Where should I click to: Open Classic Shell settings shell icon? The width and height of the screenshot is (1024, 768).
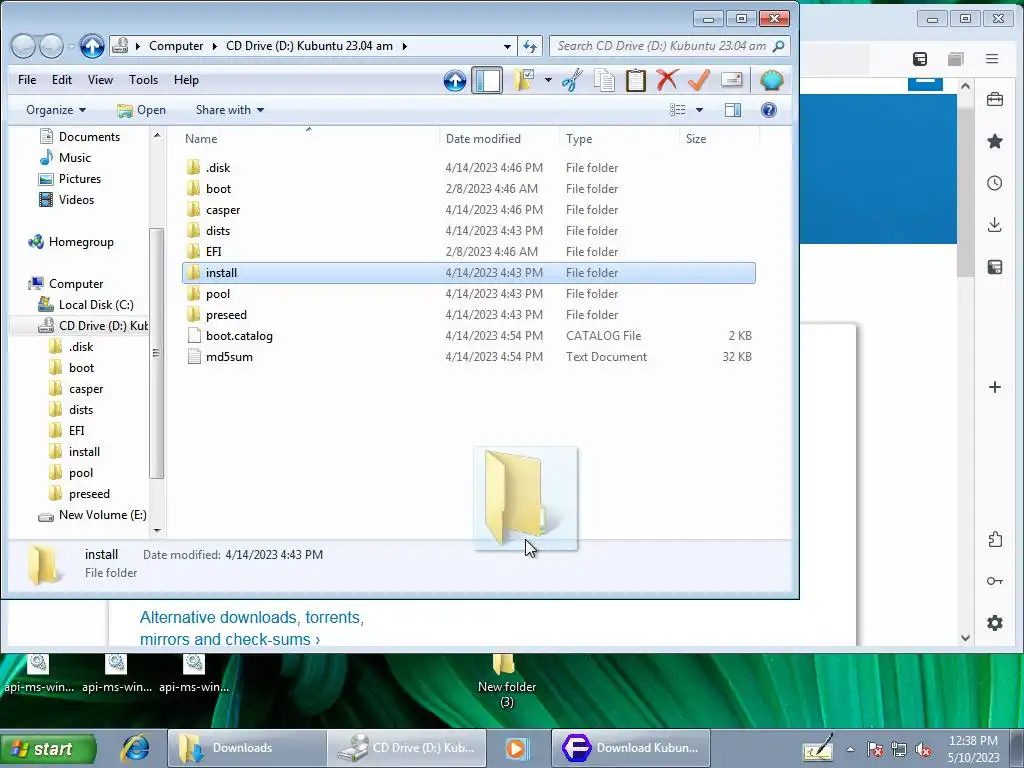pyautogui.click(x=771, y=80)
